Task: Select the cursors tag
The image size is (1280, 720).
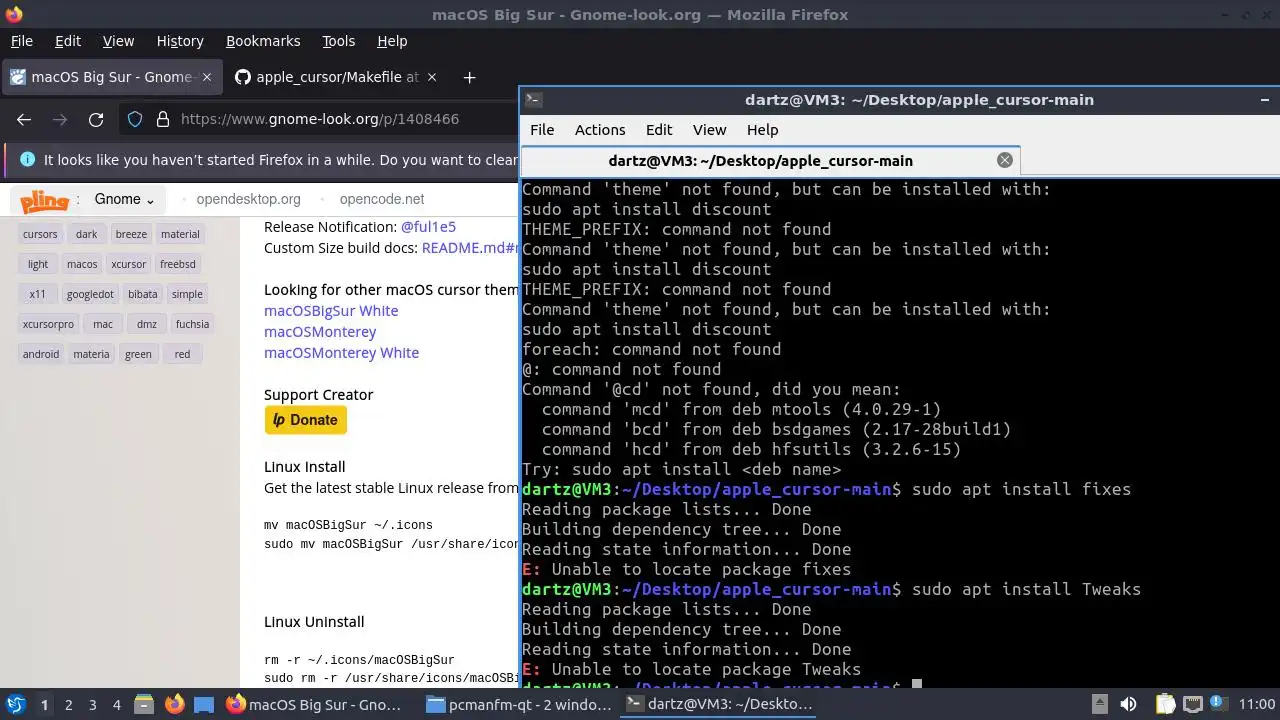Action: tap(40, 234)
